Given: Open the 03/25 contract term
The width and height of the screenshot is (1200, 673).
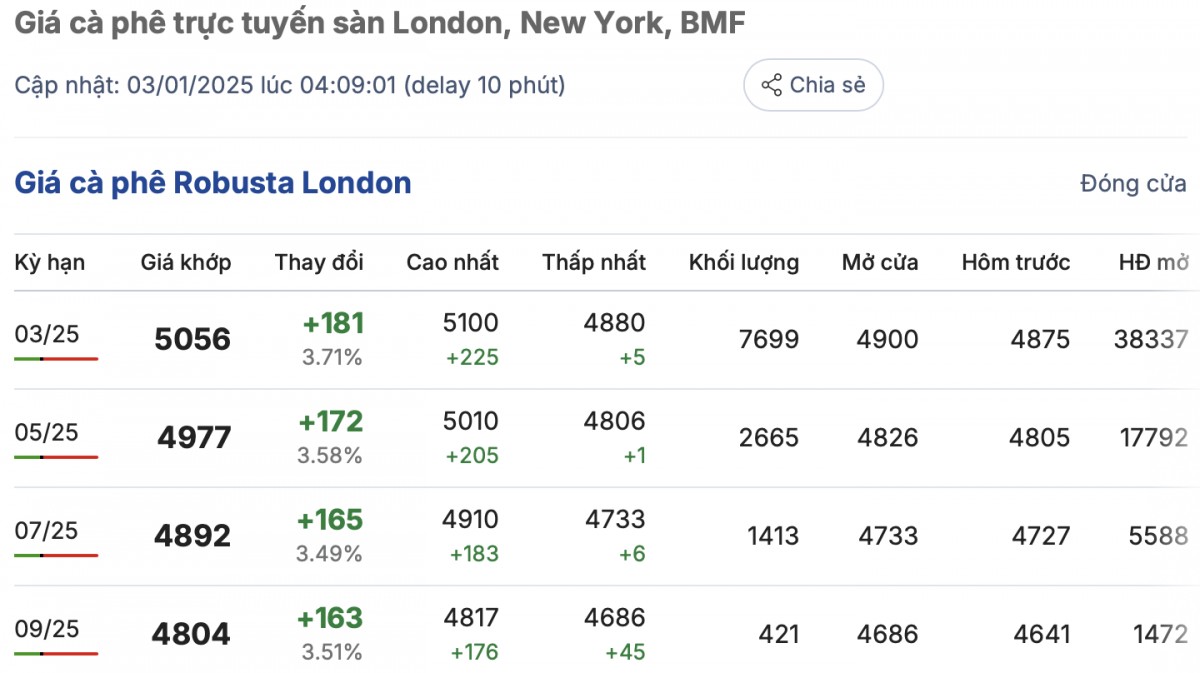Looking at the screenshot, I should (47, 334).
